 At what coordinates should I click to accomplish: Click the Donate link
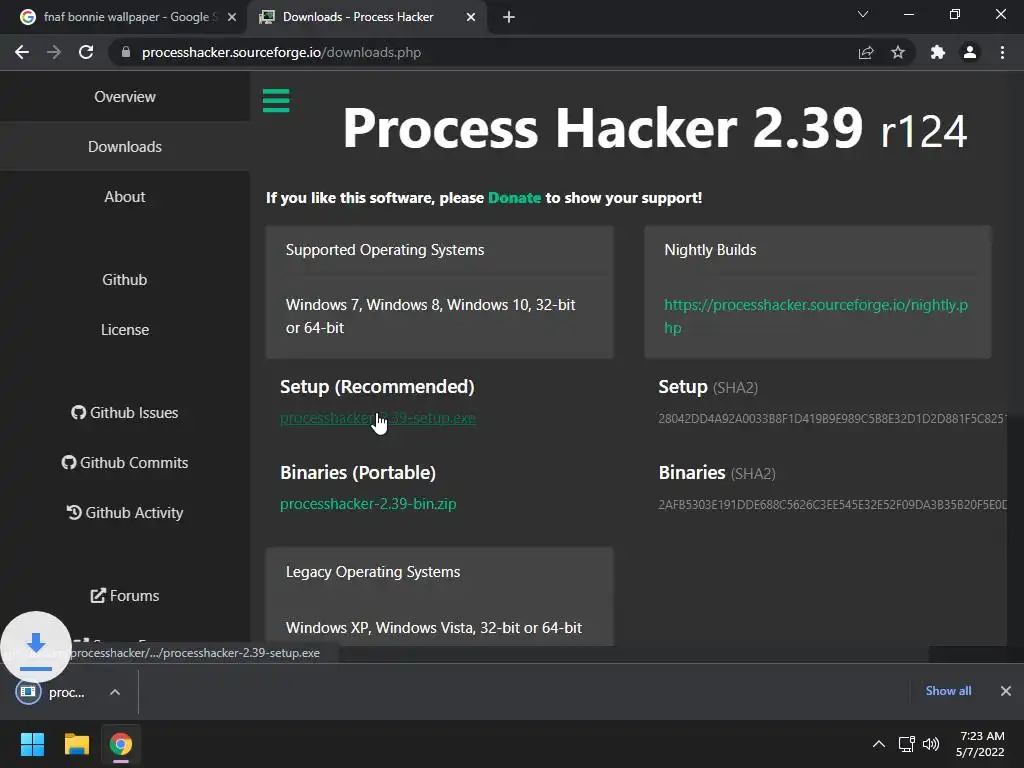click(x=514, y=198)
